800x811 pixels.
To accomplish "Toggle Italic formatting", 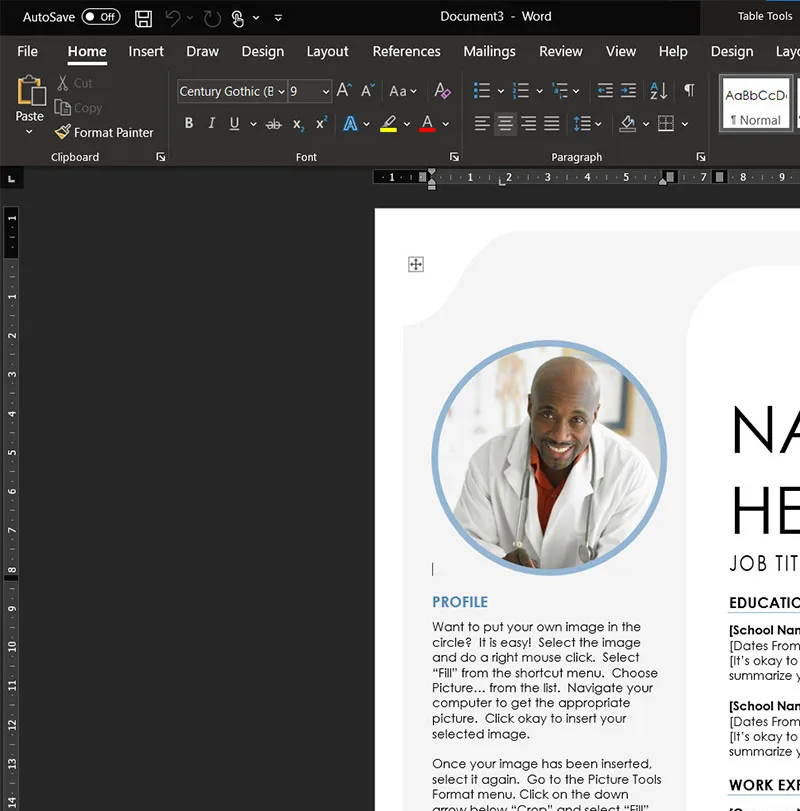I will (x=212, y=123).
